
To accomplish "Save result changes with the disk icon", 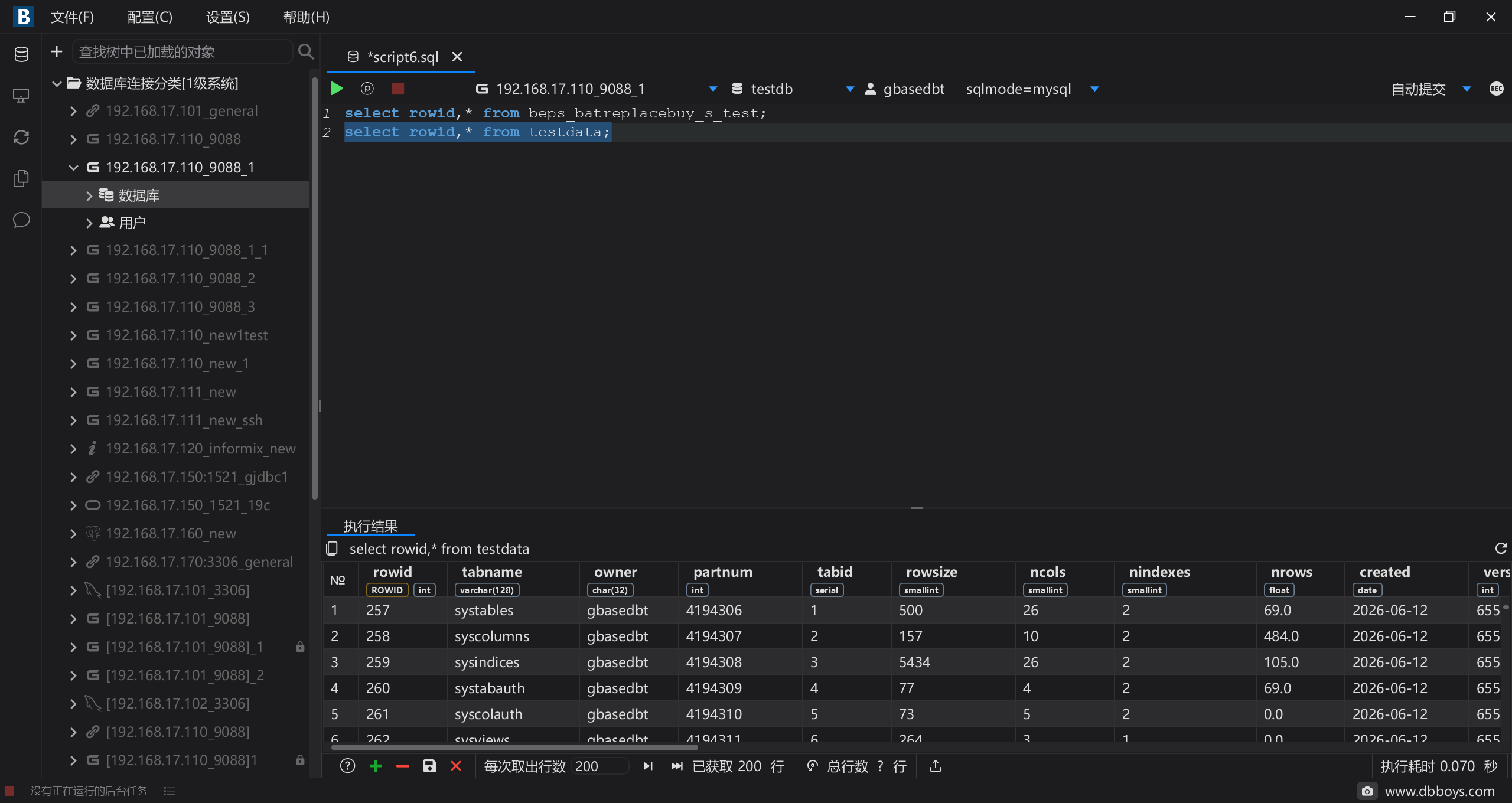I will 430,766.
